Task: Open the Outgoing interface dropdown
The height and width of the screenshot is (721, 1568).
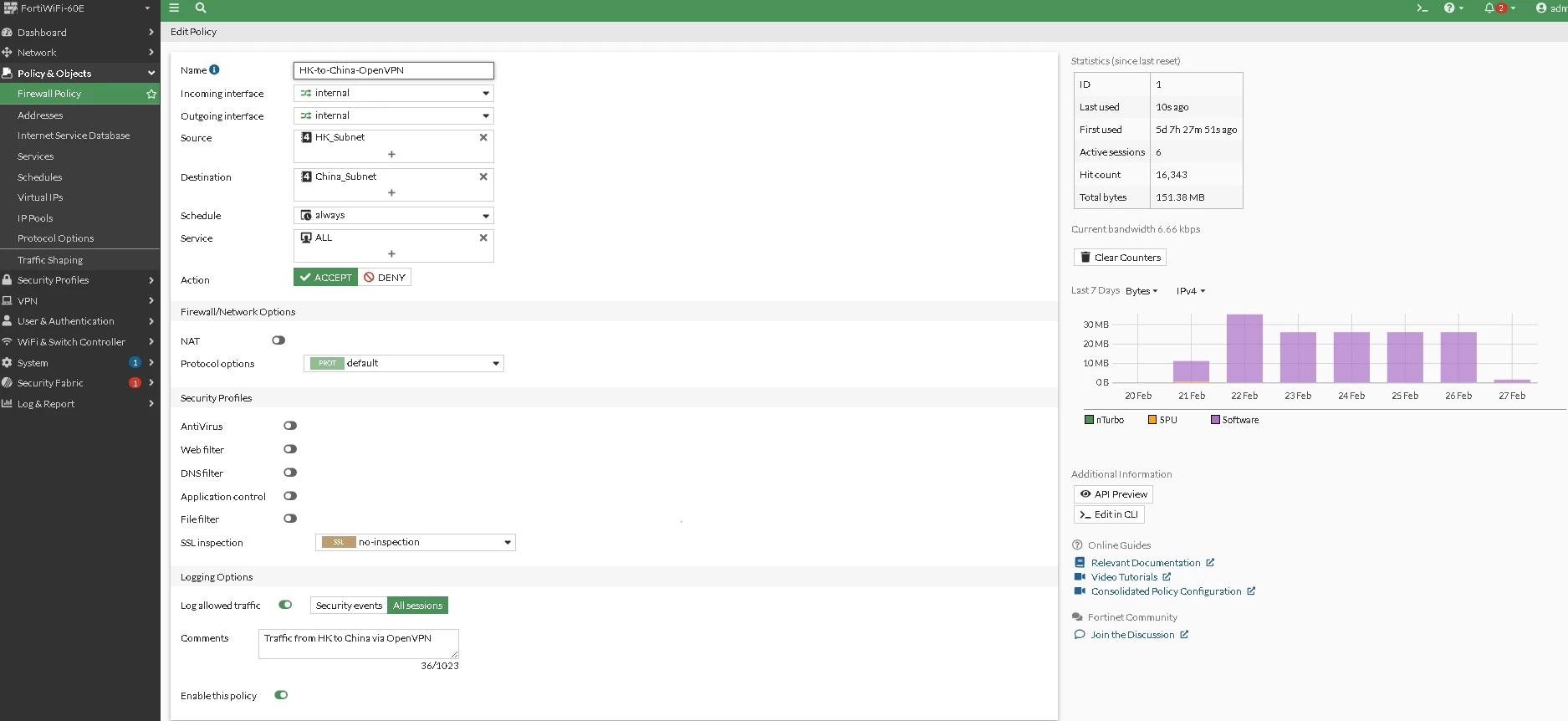Action: pyautogui.click(x=394, y=115)
